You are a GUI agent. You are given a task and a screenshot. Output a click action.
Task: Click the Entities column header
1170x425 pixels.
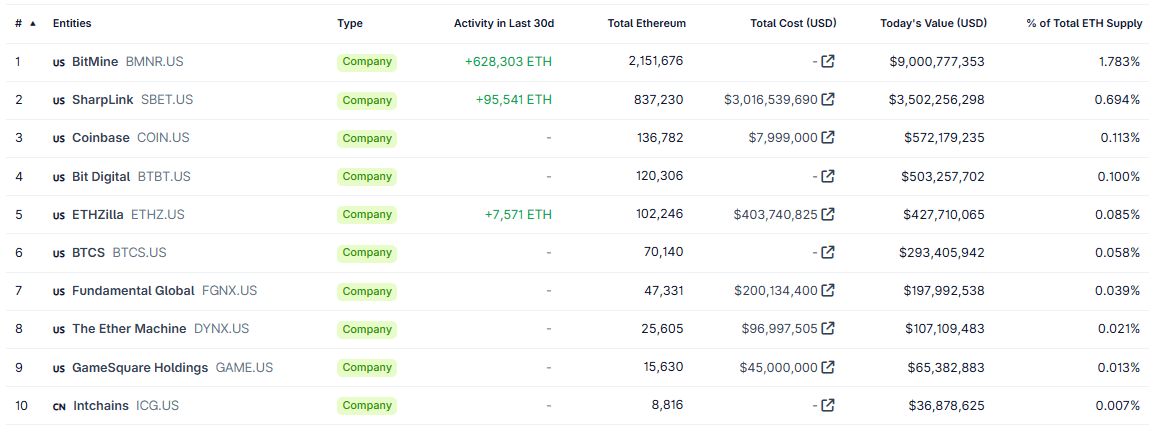point(72,23)
